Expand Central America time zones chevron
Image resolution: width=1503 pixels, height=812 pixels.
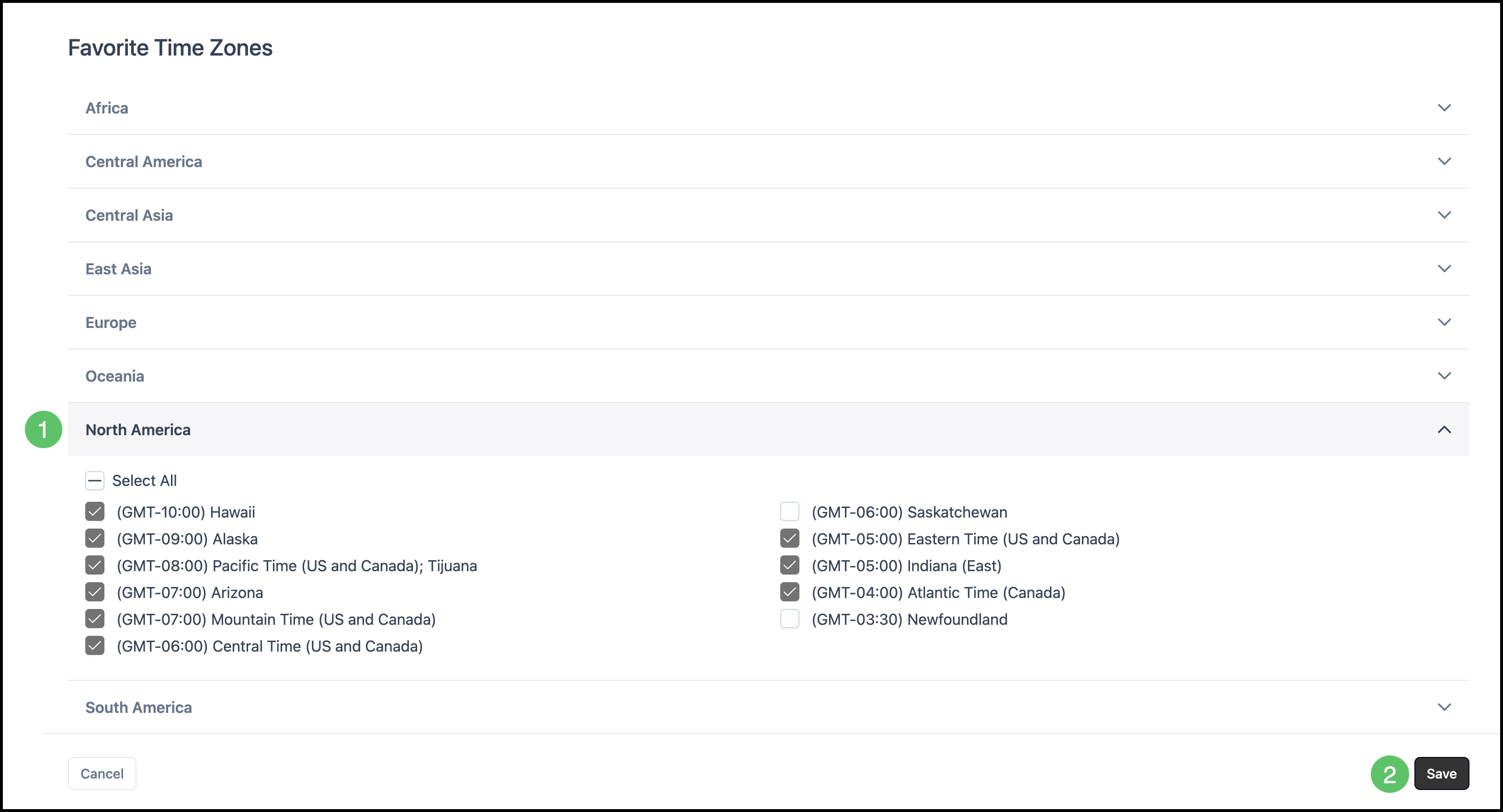click(1444, 161)
